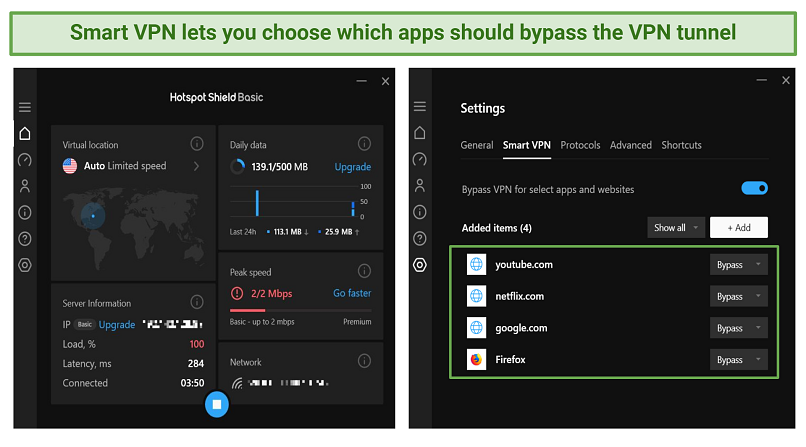The height and width of the screenshot is (447, 806).
Task: Open Bypass dropdown for google.com
Action: (739, 328)
